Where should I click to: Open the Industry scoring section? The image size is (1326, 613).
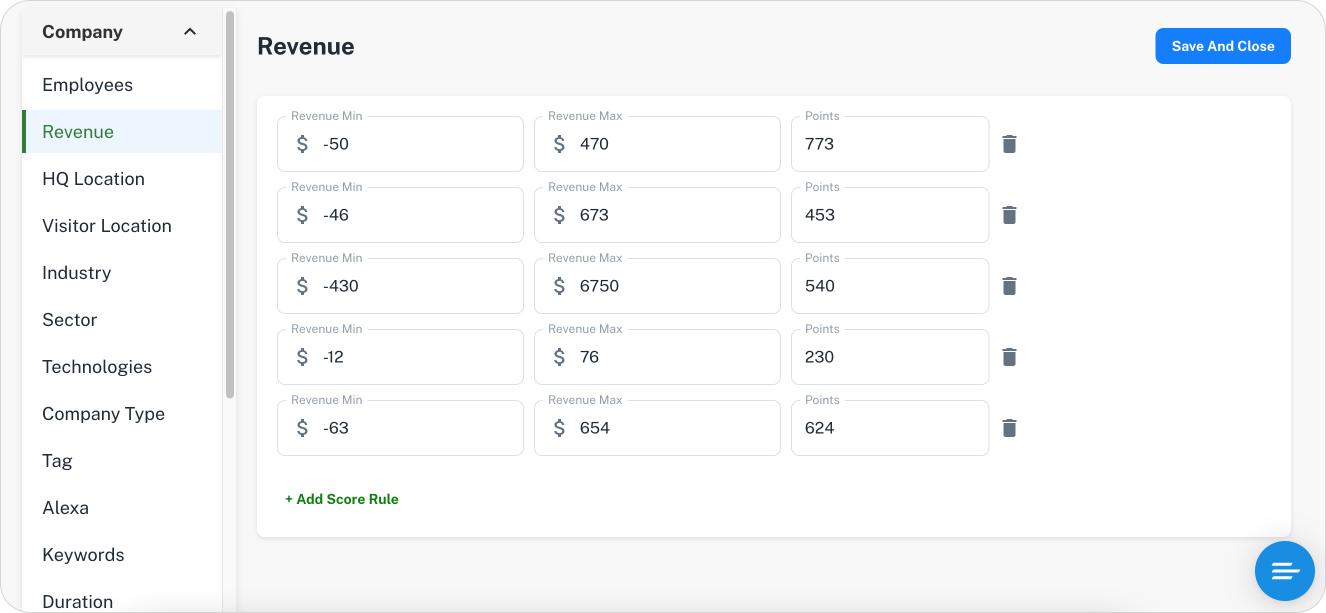click(76, 273)
